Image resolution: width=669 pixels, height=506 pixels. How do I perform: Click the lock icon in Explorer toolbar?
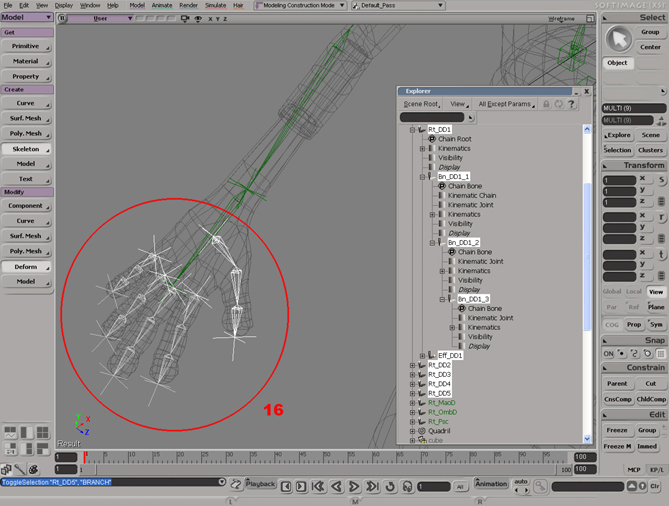click(x=546, y=104)
